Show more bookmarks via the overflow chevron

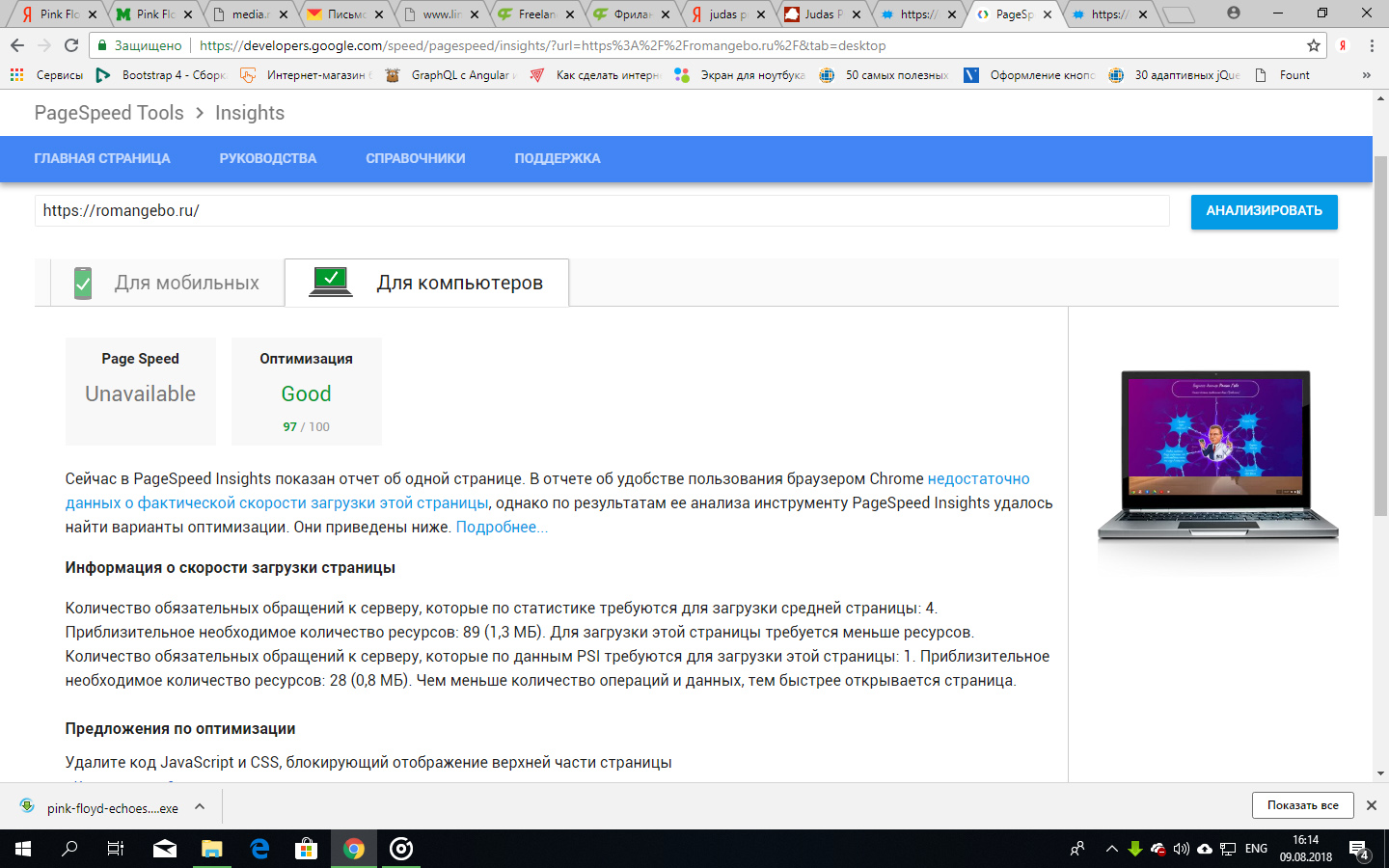(1366, 75)
